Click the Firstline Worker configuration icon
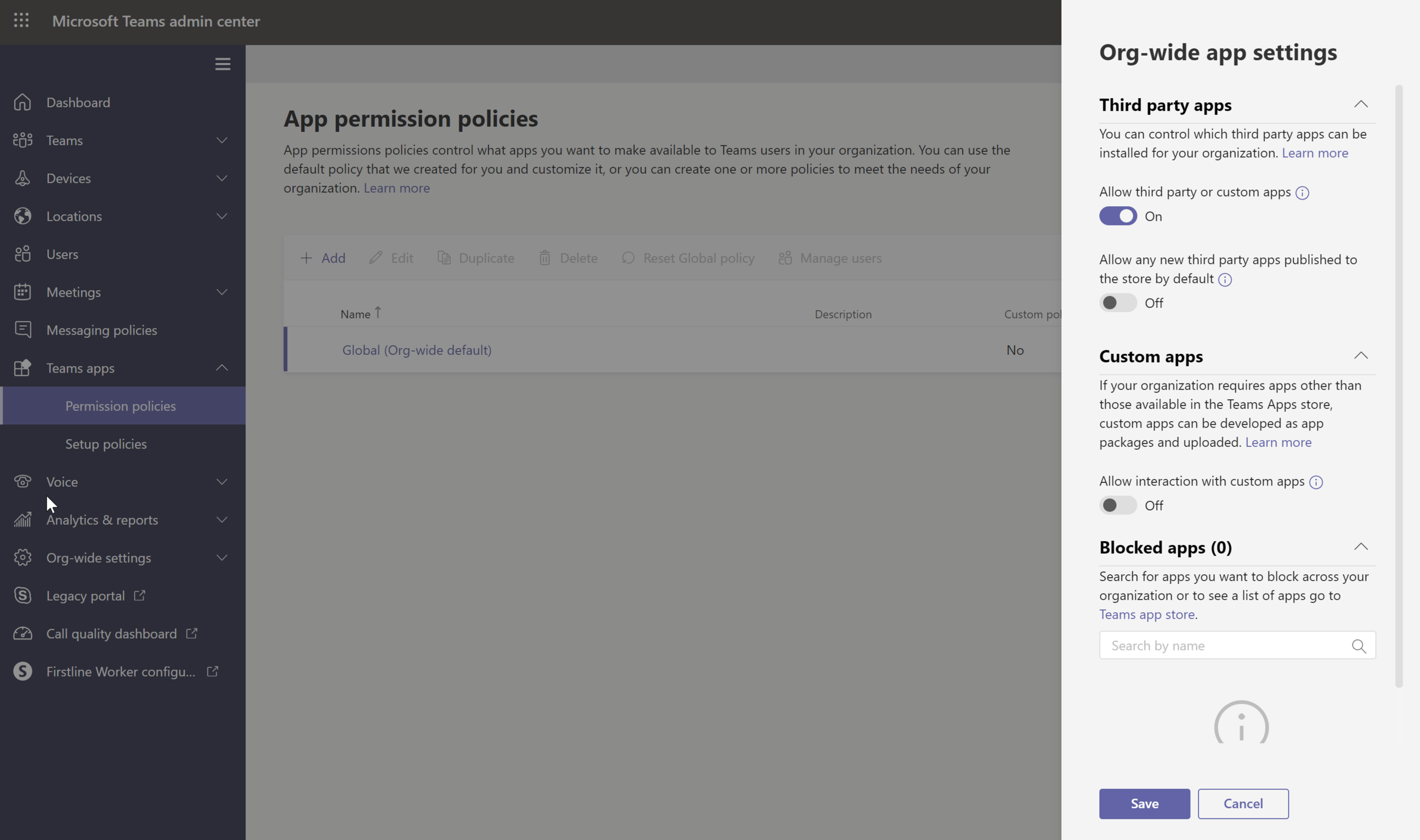This screenshot has height=840, width=1420. pyautogui.click(x=22, y=671)
